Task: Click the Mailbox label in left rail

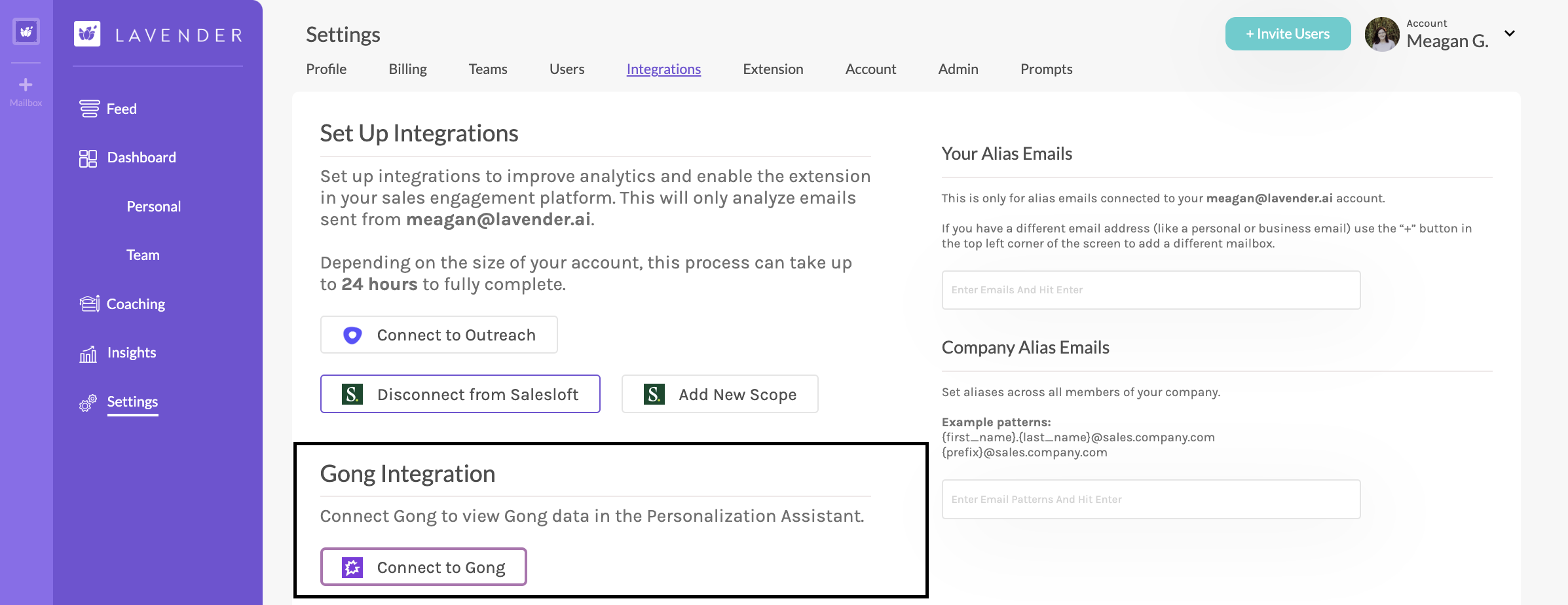Action: [x=26, y=103]
